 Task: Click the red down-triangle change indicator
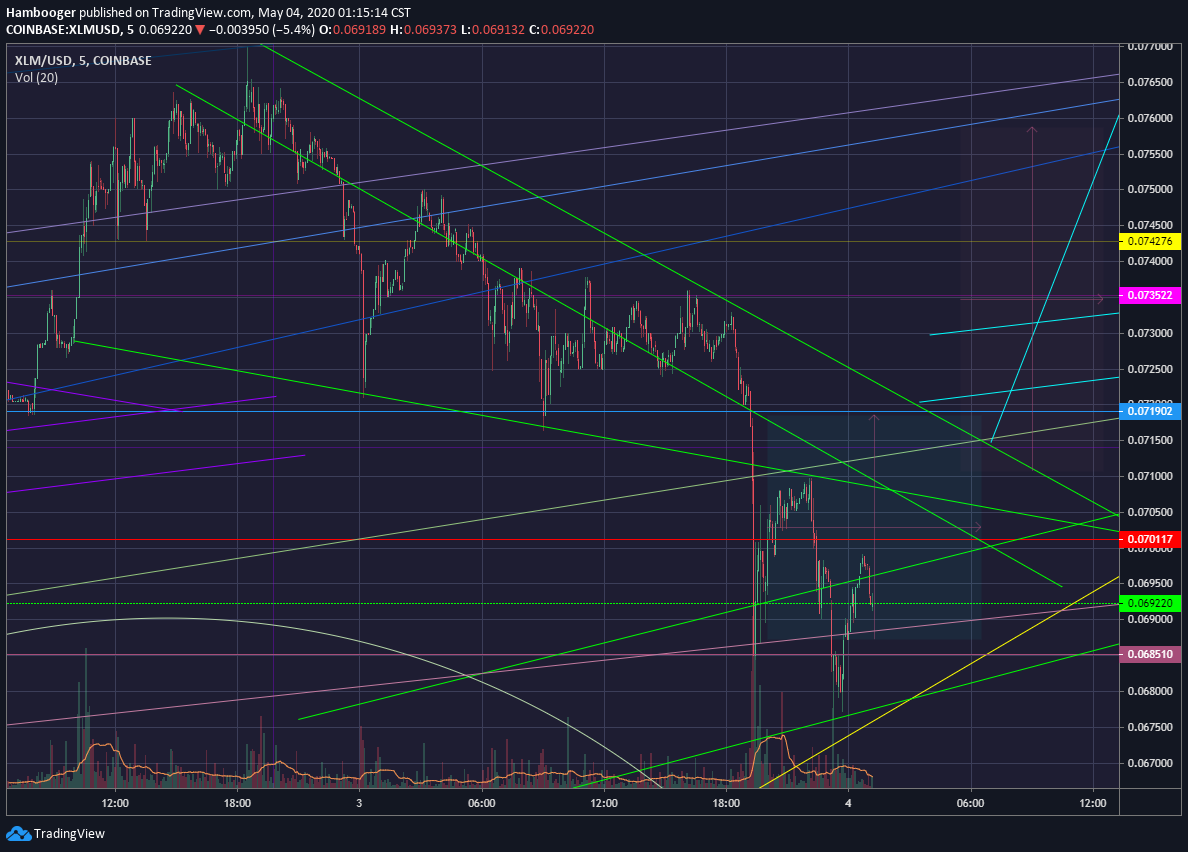[199, 30]
